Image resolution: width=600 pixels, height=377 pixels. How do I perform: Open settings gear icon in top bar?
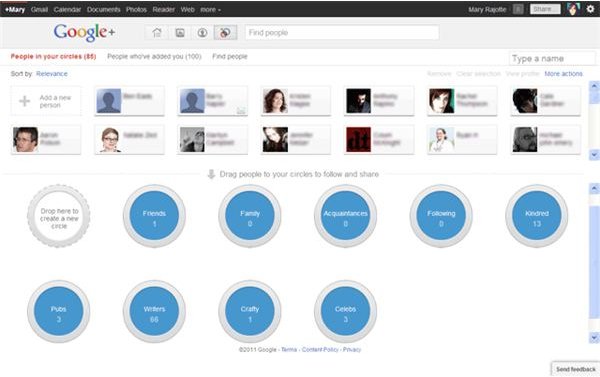[x=590, y=9]
